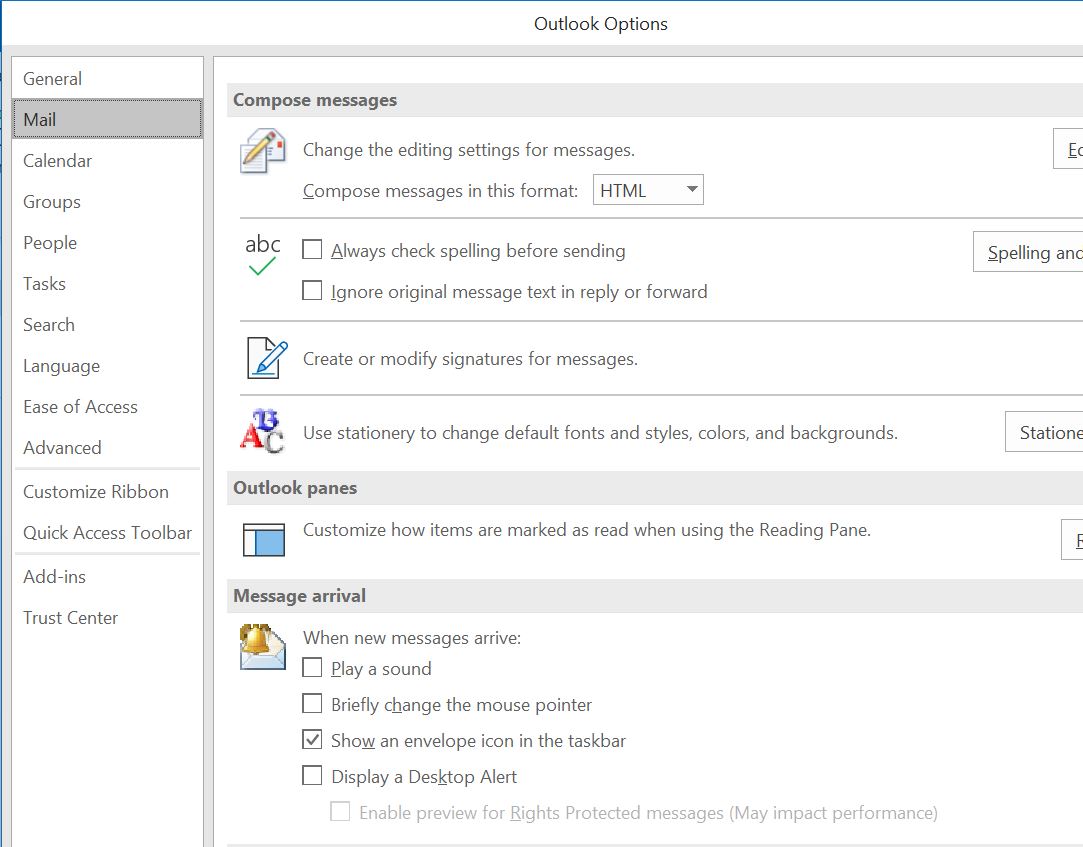Click 'Customize how items are marked as read' text
This screenshot has width=1083, height=847.
click(x=587, y=530)
